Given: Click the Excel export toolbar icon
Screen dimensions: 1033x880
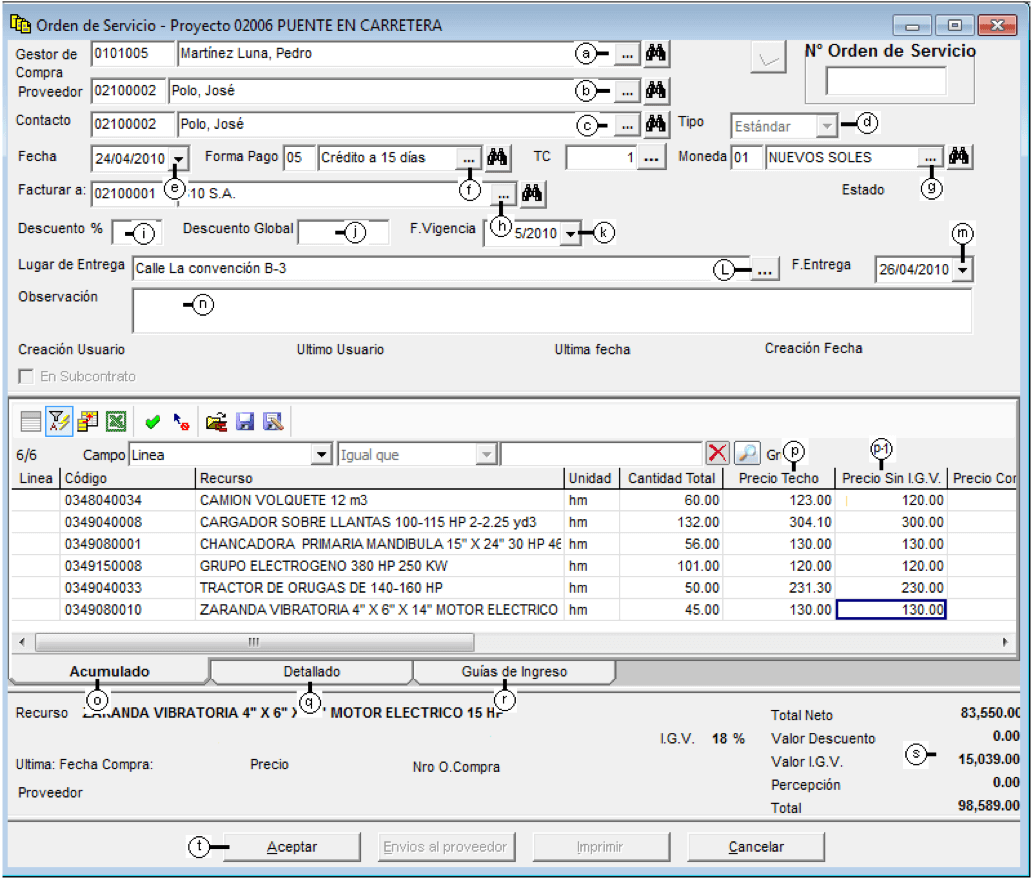Looking at the screenshot, I should pos(116,422).
